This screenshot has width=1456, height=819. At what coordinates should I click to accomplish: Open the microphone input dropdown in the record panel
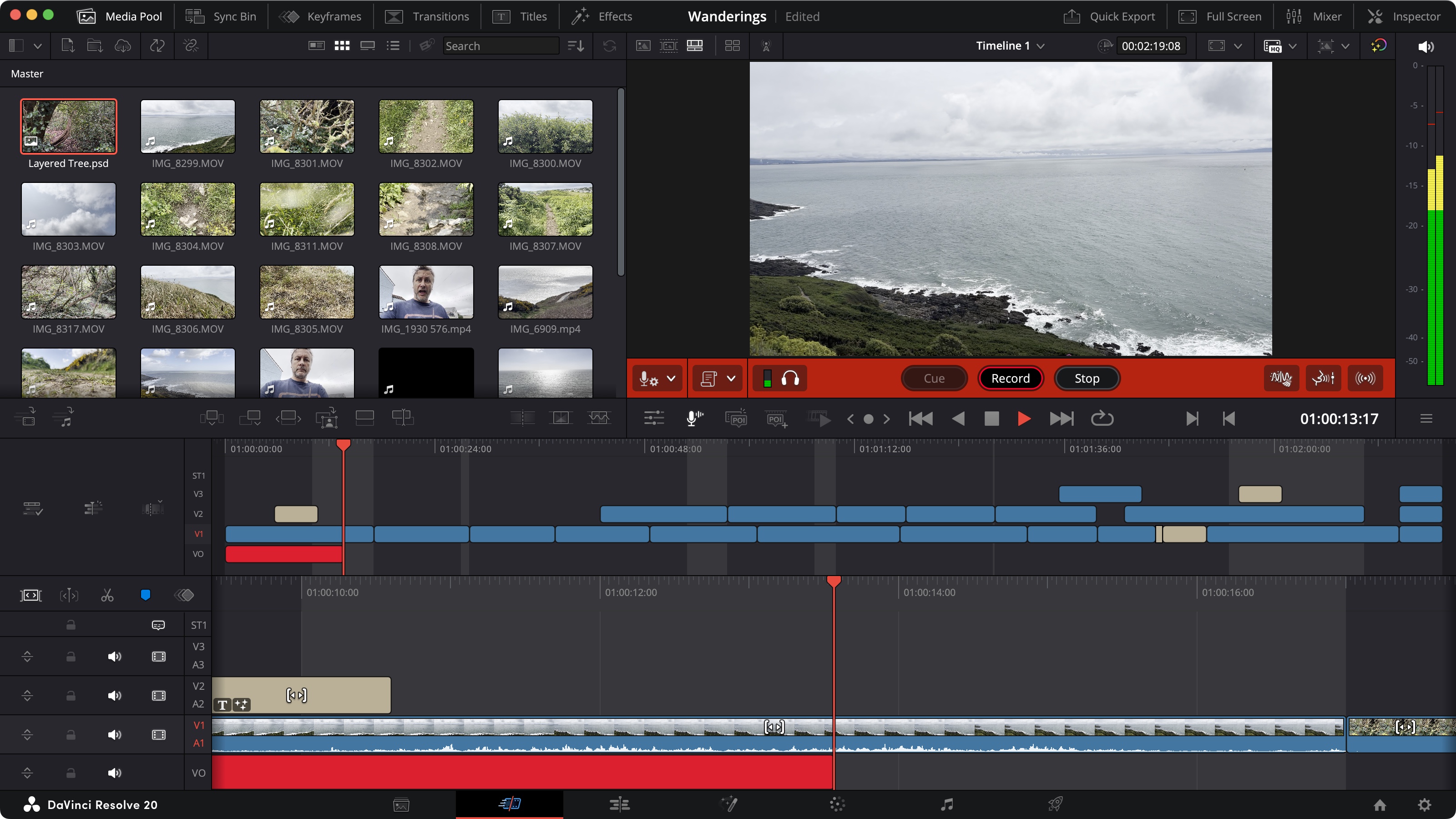672,378
